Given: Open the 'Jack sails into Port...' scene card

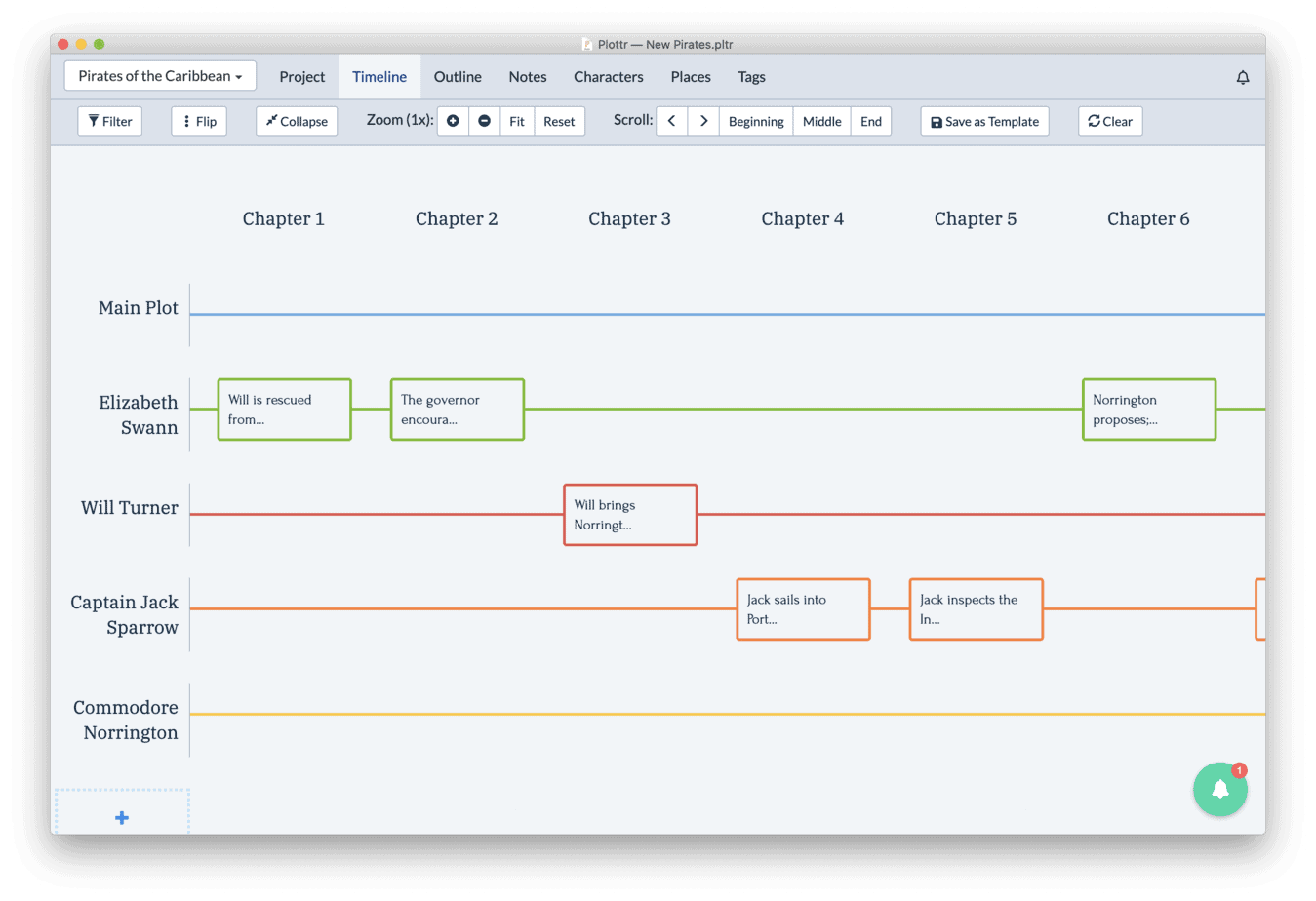Looking at the screenshot, I should click(x=803, y=609).
